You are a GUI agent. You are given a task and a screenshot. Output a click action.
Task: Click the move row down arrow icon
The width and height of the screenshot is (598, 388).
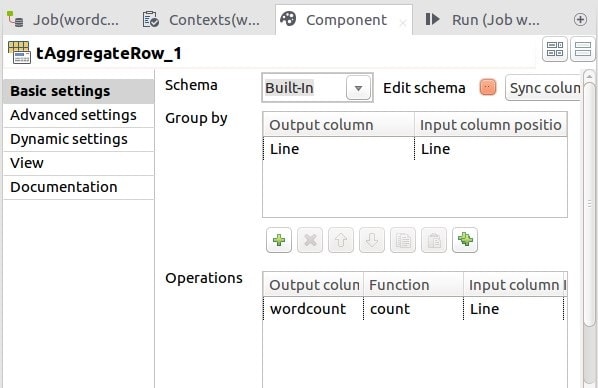tap(372, 240)
